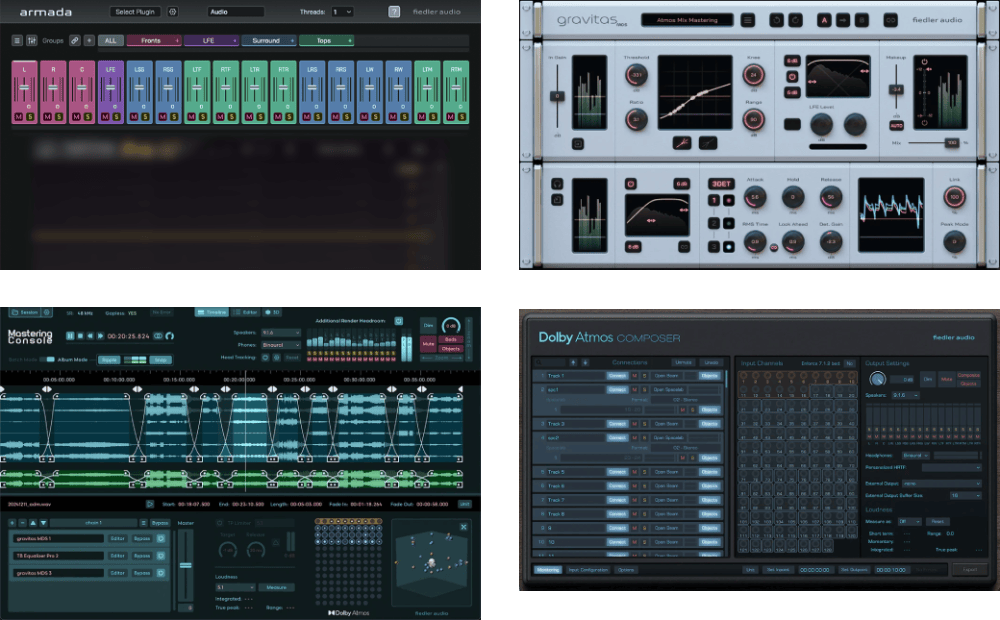
Task: Click Connect on Track 1
Action: [x=617, y=376]
